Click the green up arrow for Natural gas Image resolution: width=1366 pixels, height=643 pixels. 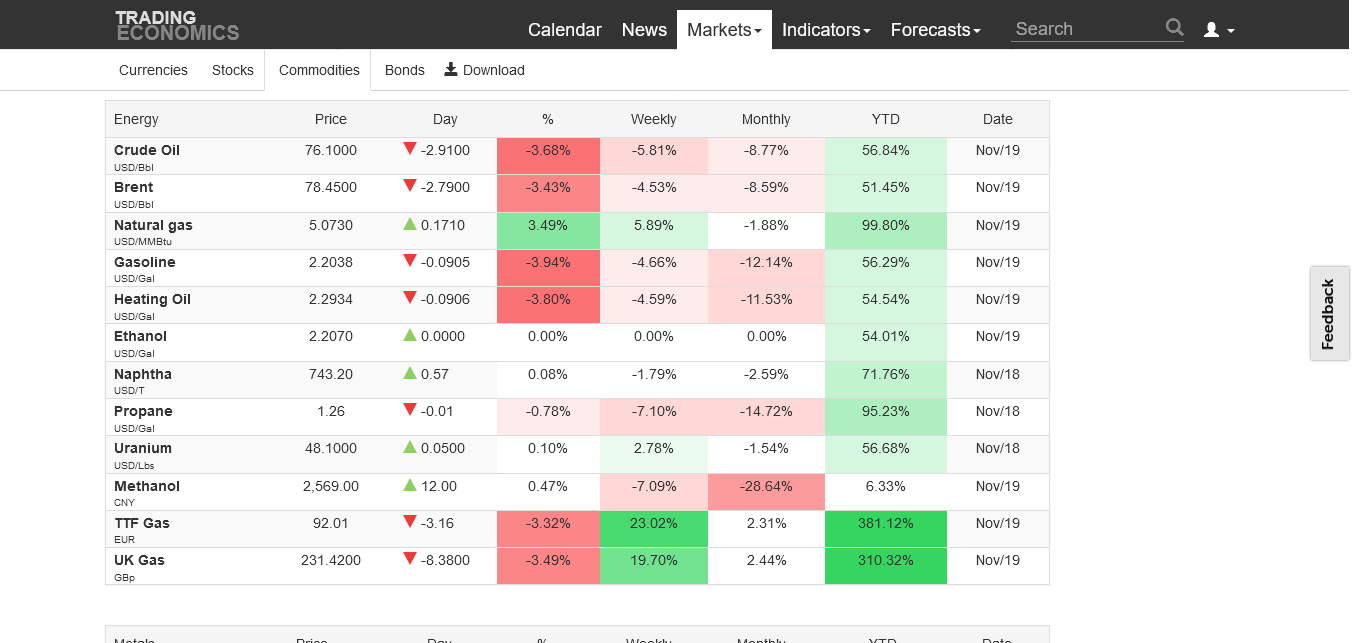(409, 224)
